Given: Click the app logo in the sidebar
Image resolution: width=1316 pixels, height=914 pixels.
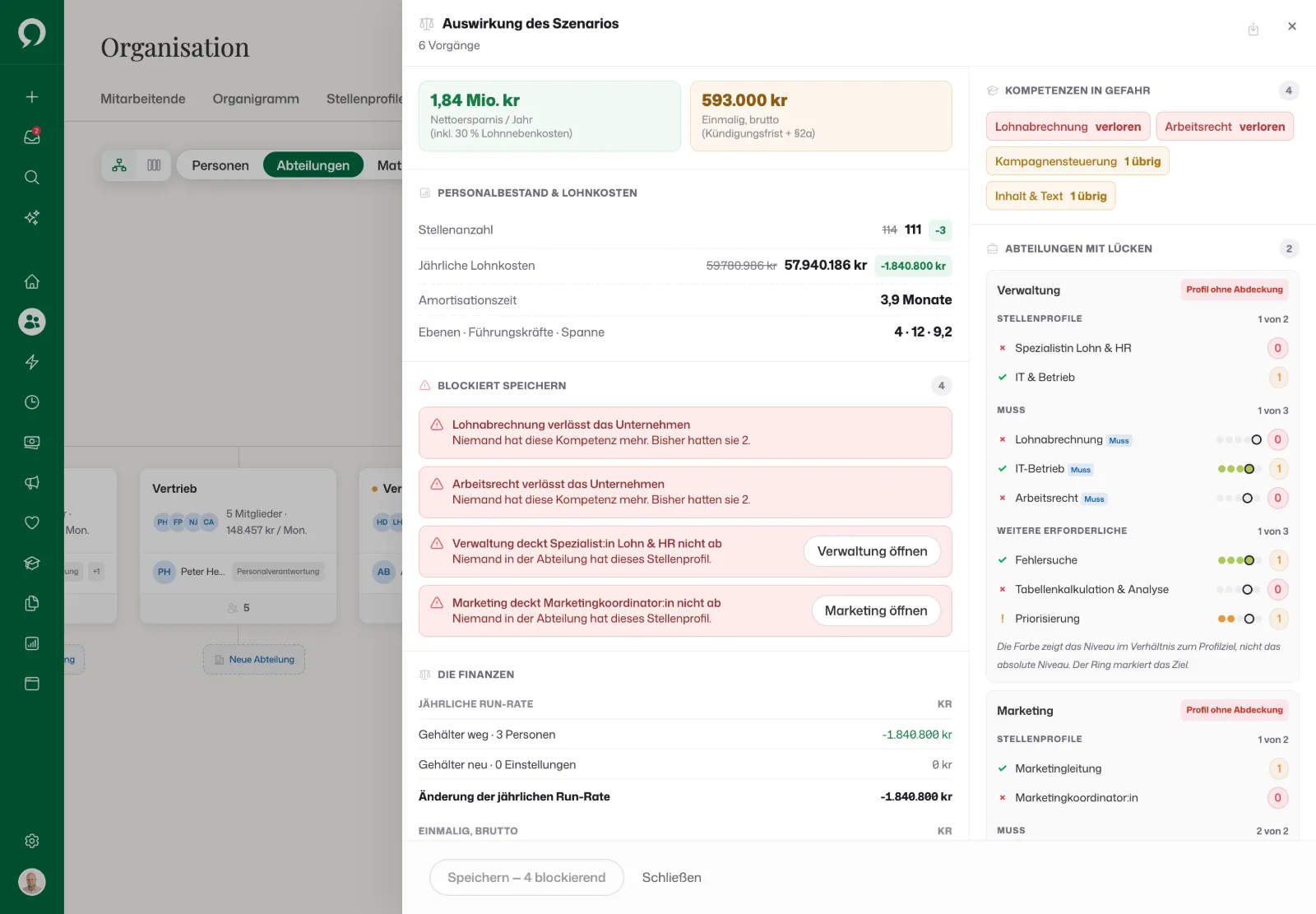Looking at the screenshot, I should pos(32,33).
